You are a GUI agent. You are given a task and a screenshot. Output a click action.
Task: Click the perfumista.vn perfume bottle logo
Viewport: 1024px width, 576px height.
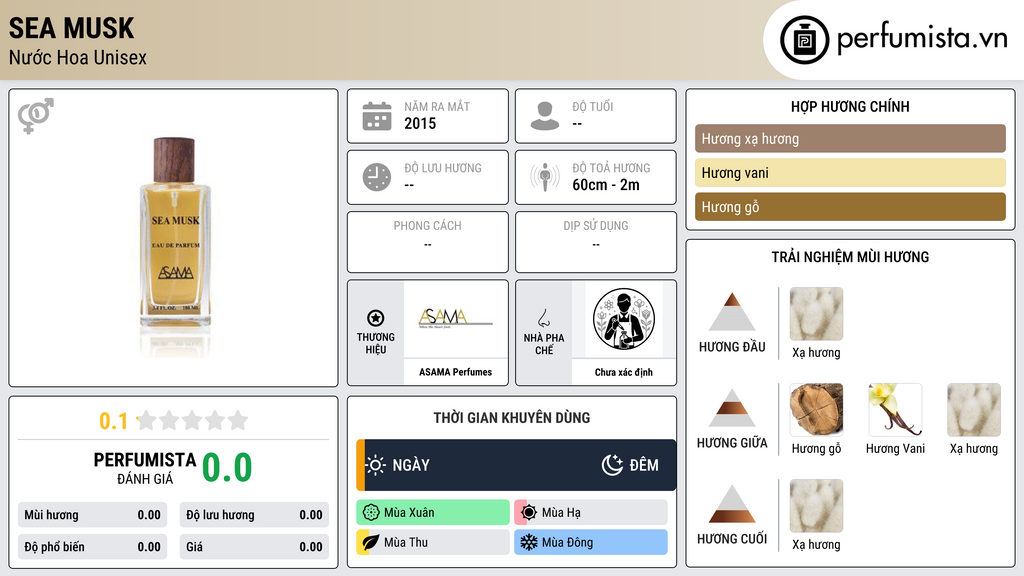click(804, 40)
